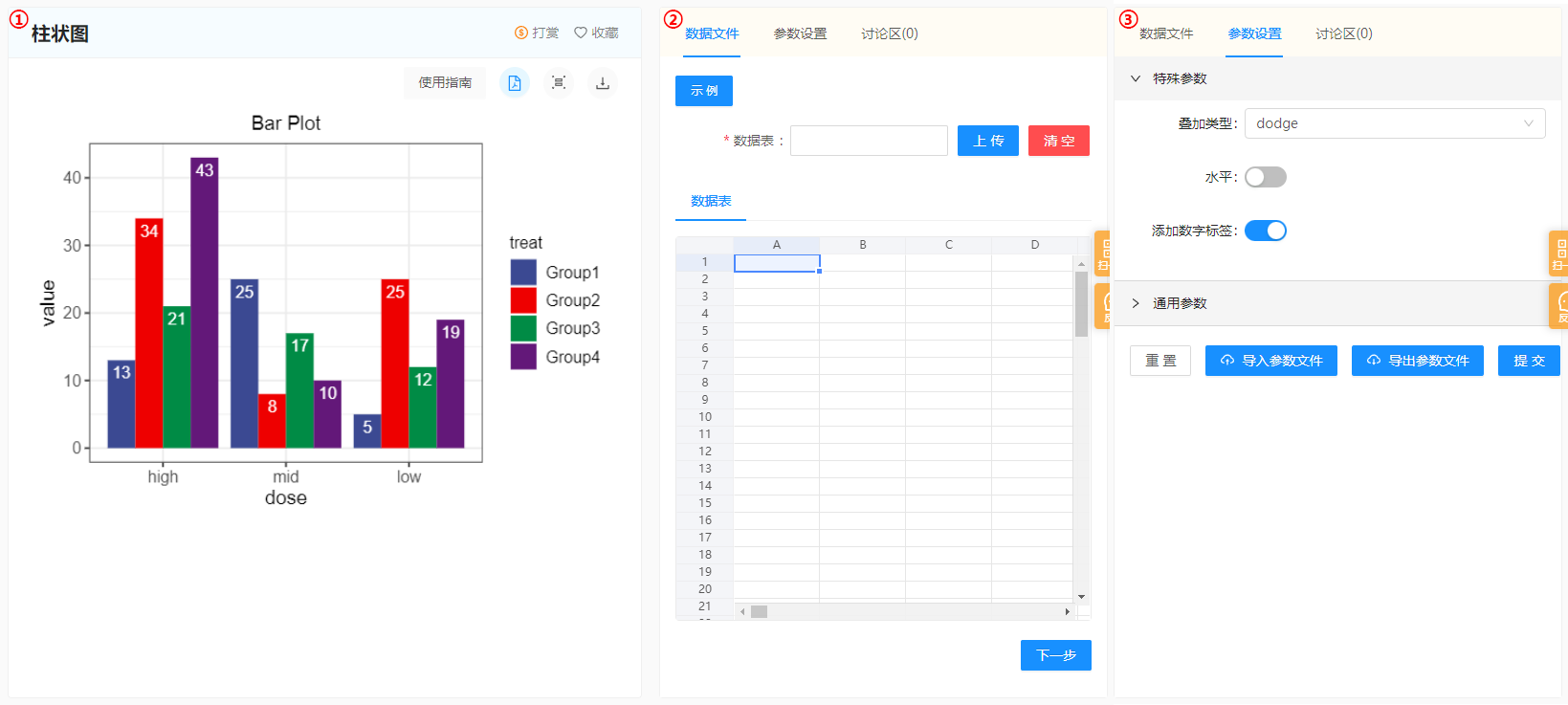Click the Group1 blue legend swatch

pos(523,273)
